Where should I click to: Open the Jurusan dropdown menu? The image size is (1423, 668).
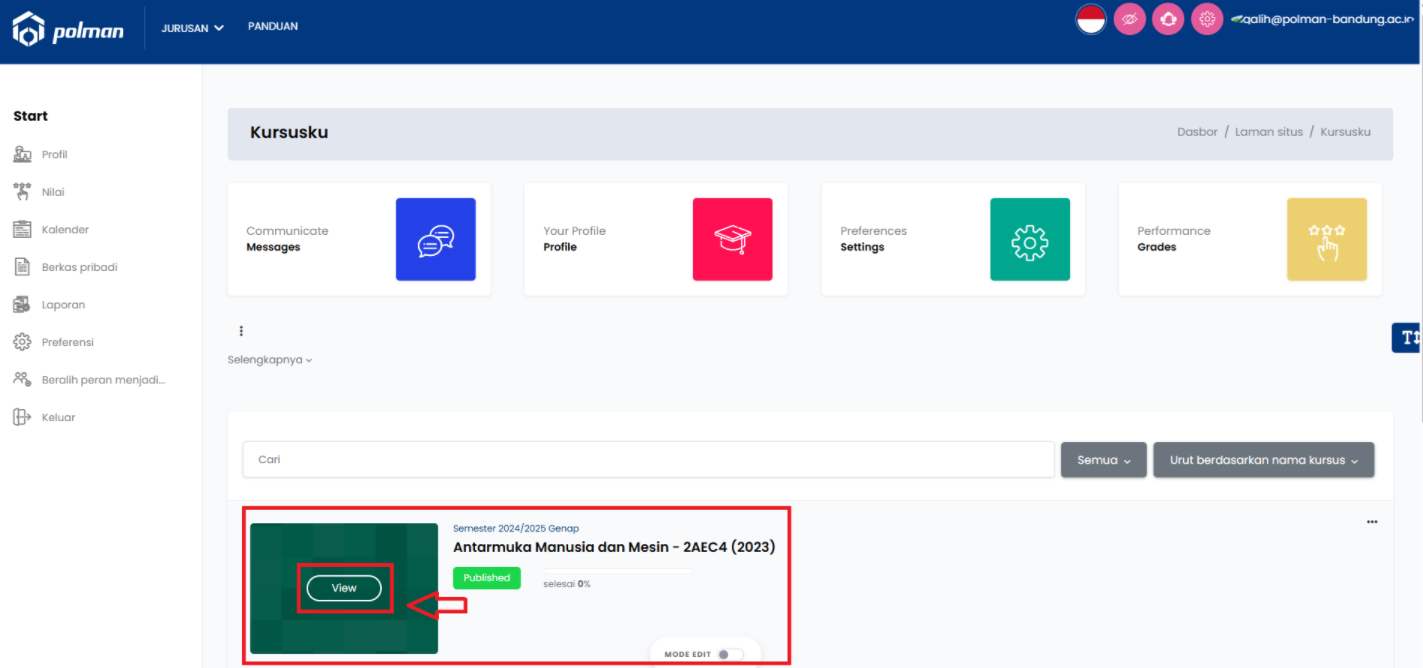click(x=192, y=28)
